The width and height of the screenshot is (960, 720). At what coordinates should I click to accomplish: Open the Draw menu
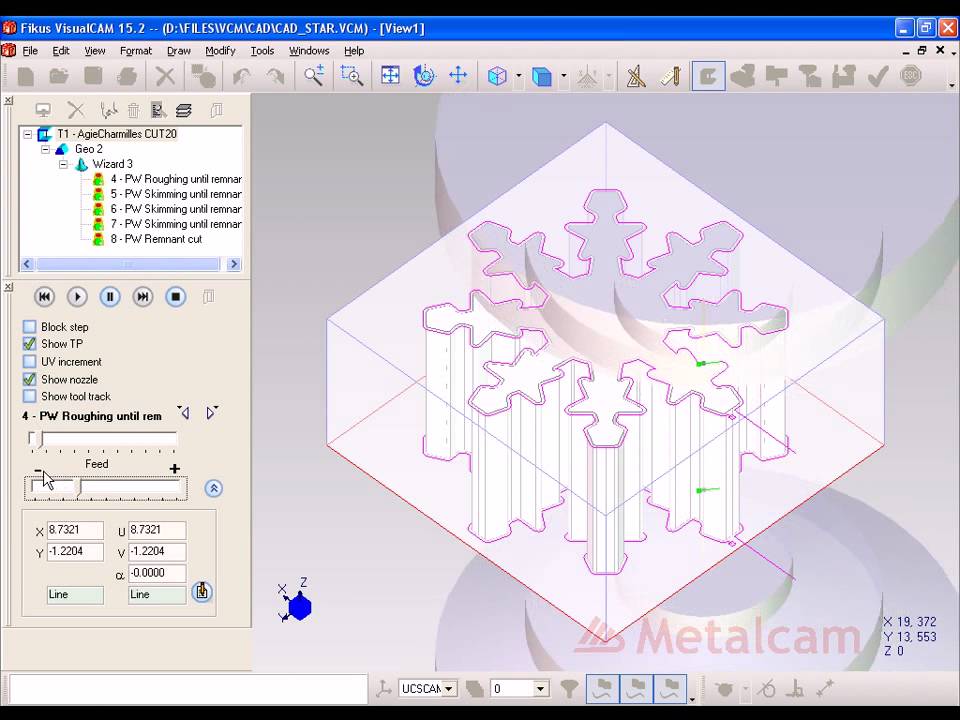pos(179,51)
